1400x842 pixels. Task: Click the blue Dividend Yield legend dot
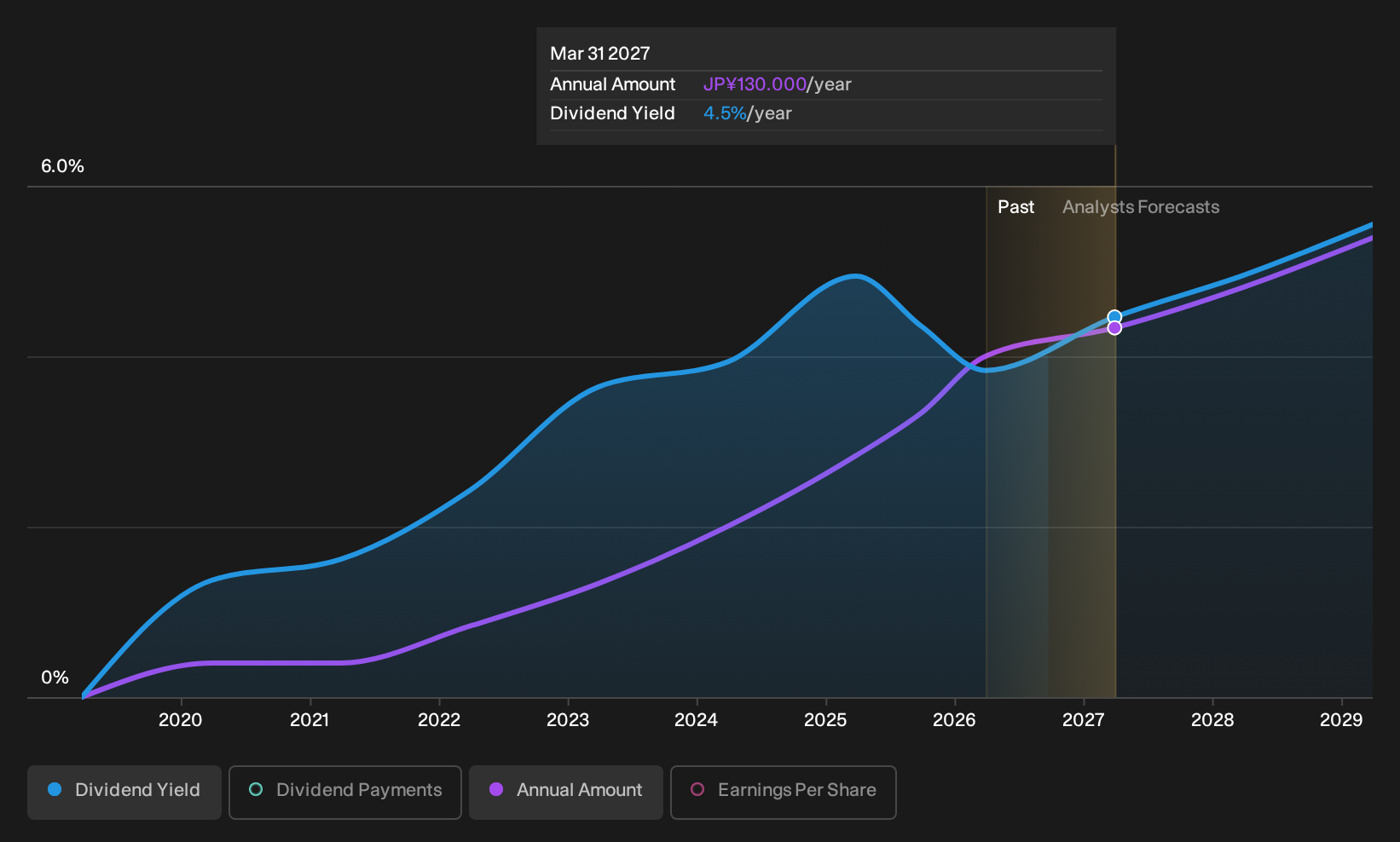(55, 790)
